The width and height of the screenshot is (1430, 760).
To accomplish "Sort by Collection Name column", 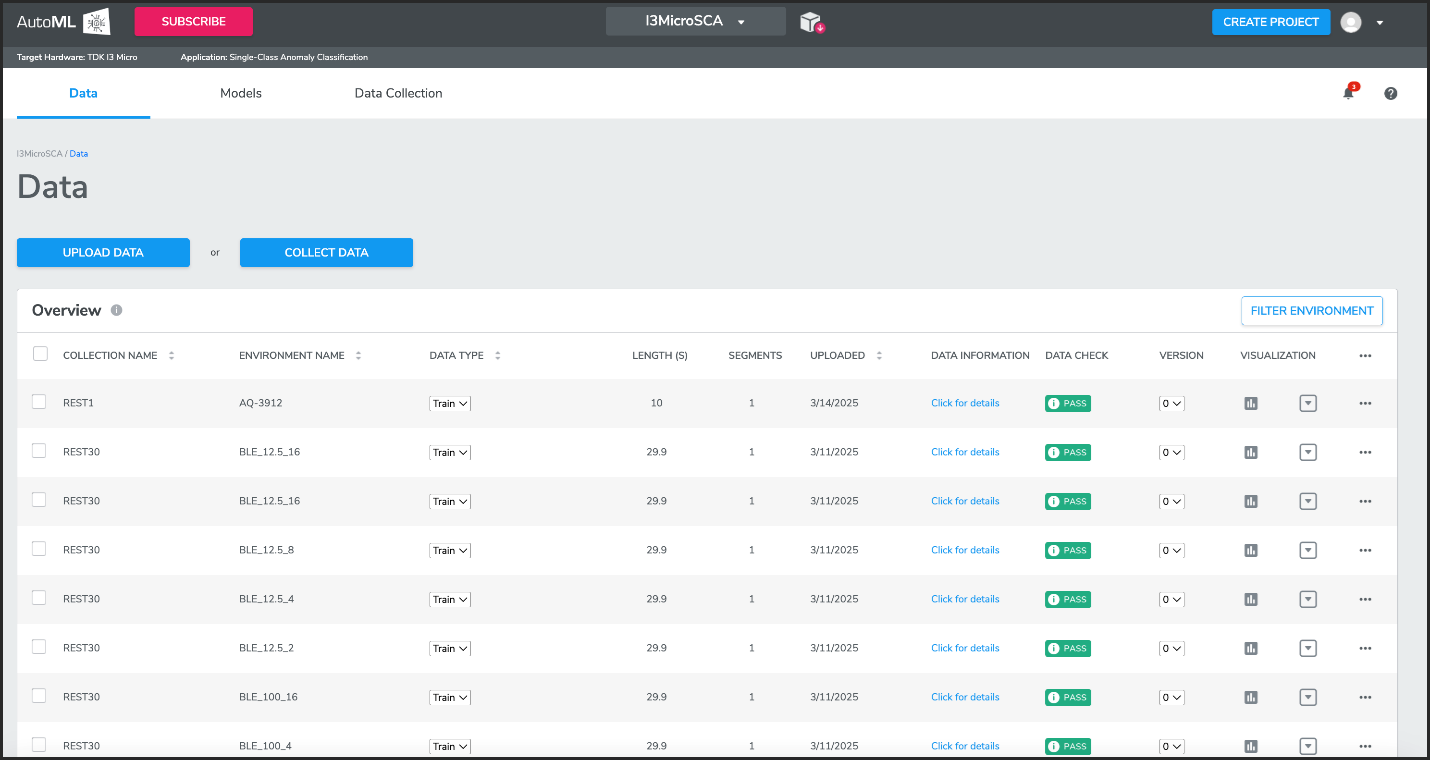I will point(171,355).
